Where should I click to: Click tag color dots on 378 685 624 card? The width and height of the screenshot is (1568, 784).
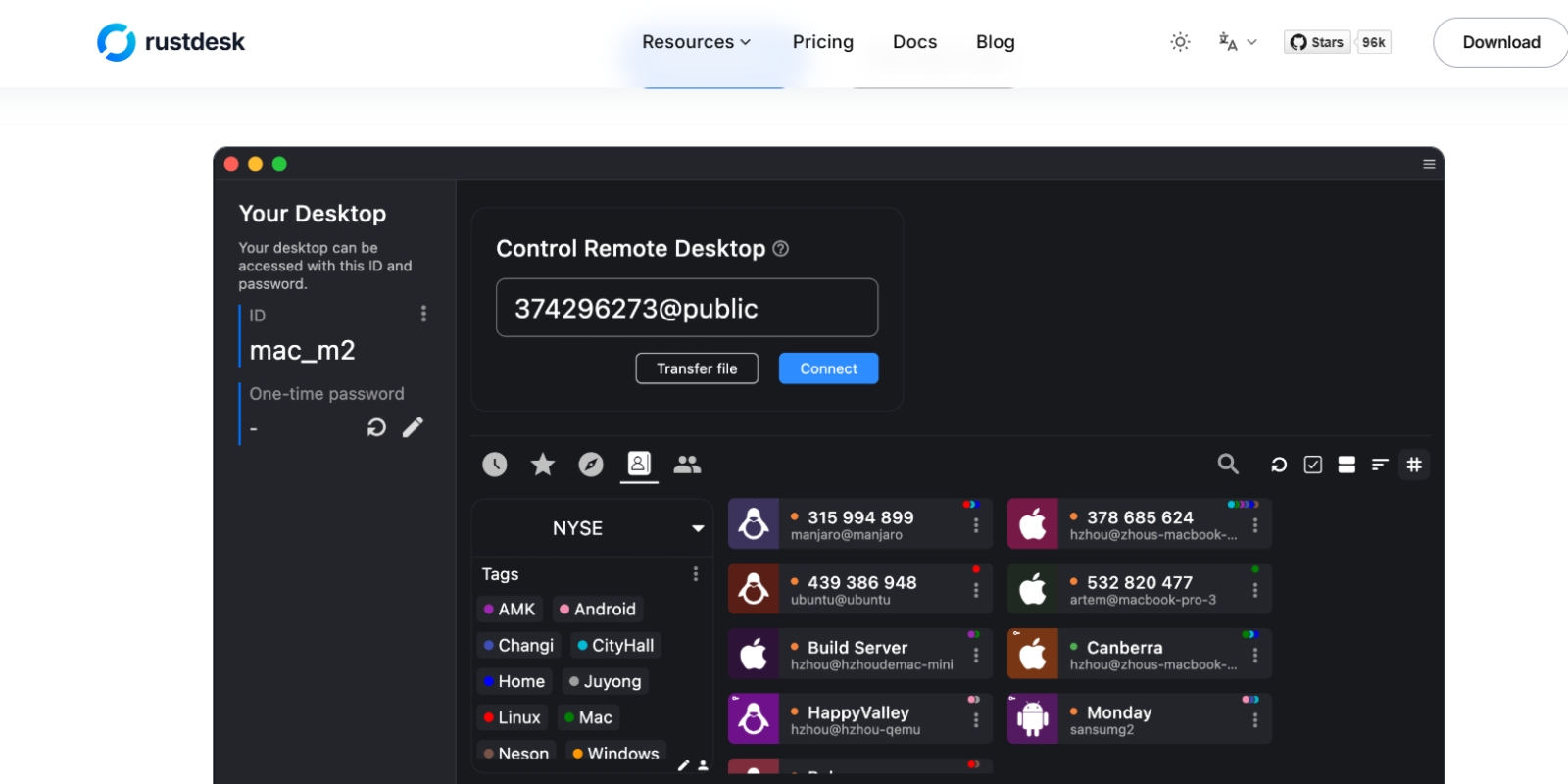tap(1244, 505)
